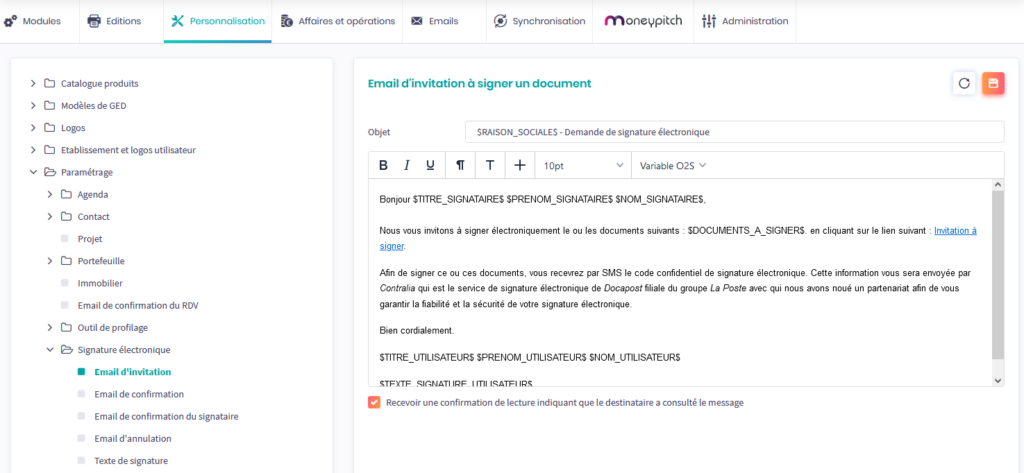Click the paragraph formatting icon
This screenshot has width=1024, height=473.
coord(460,165)
